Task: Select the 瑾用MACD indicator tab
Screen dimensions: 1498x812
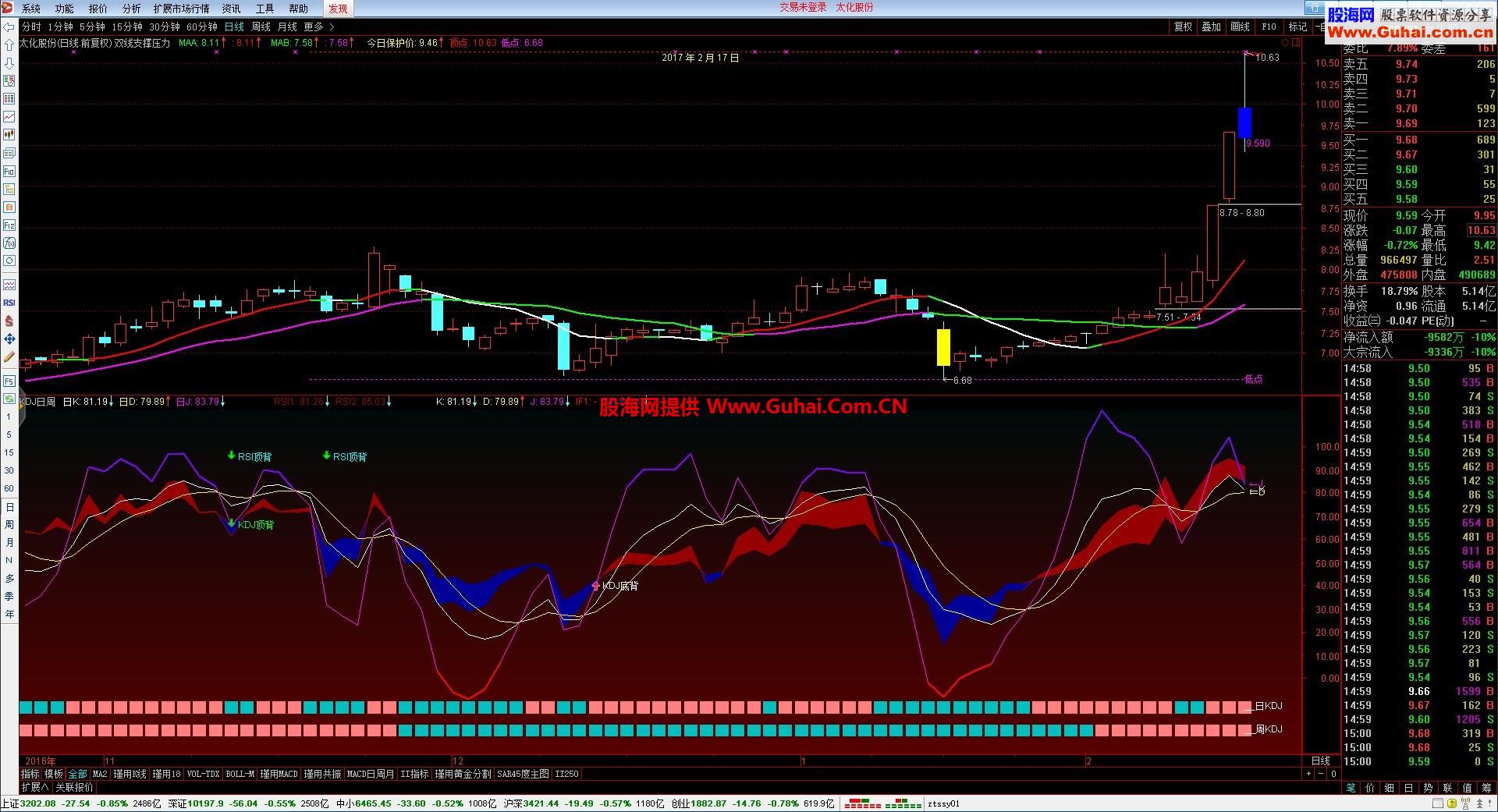Action: [279, 774]
